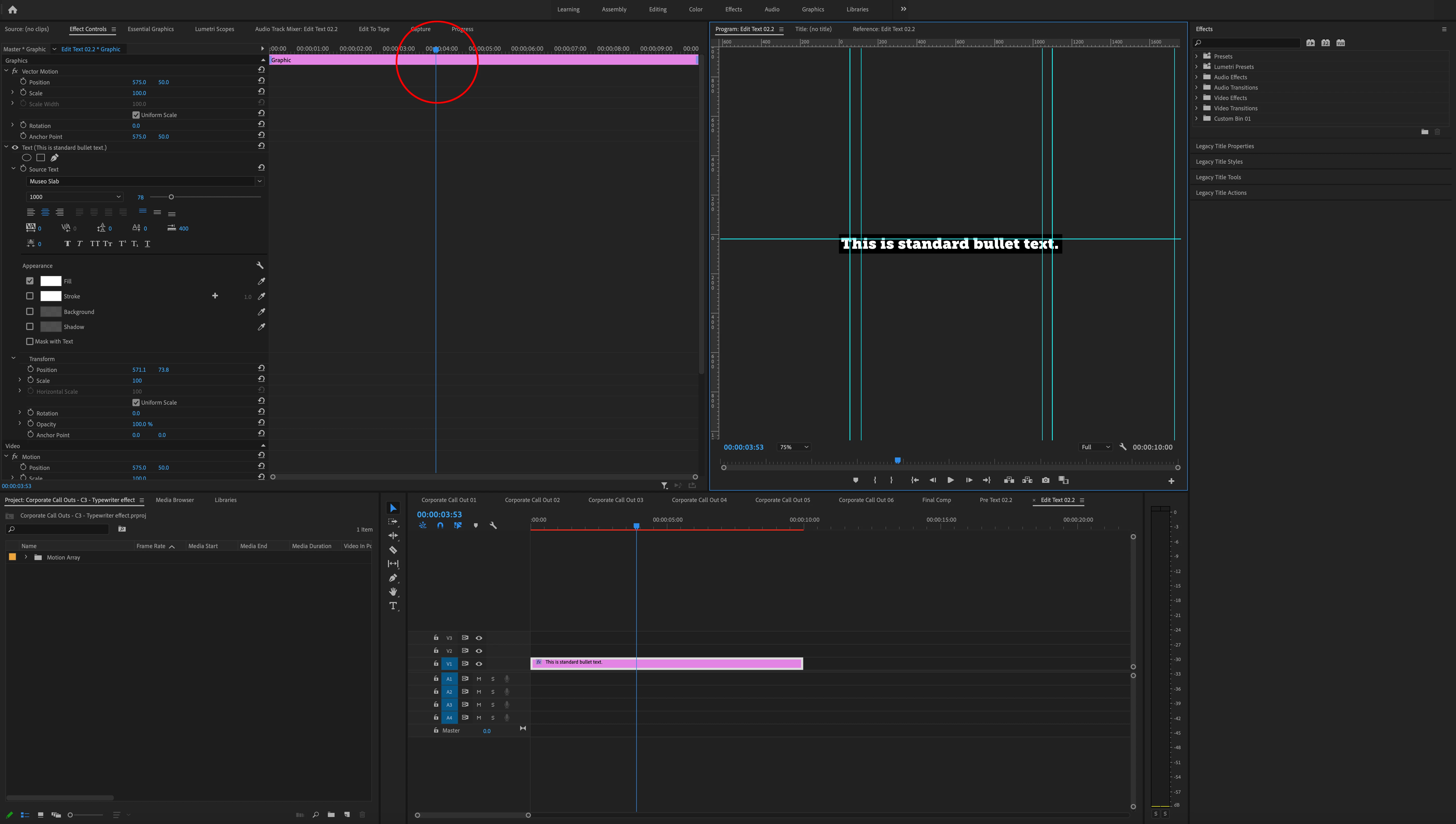
Task: Click the Export Frame camera icon
Action: [1045, 480]
